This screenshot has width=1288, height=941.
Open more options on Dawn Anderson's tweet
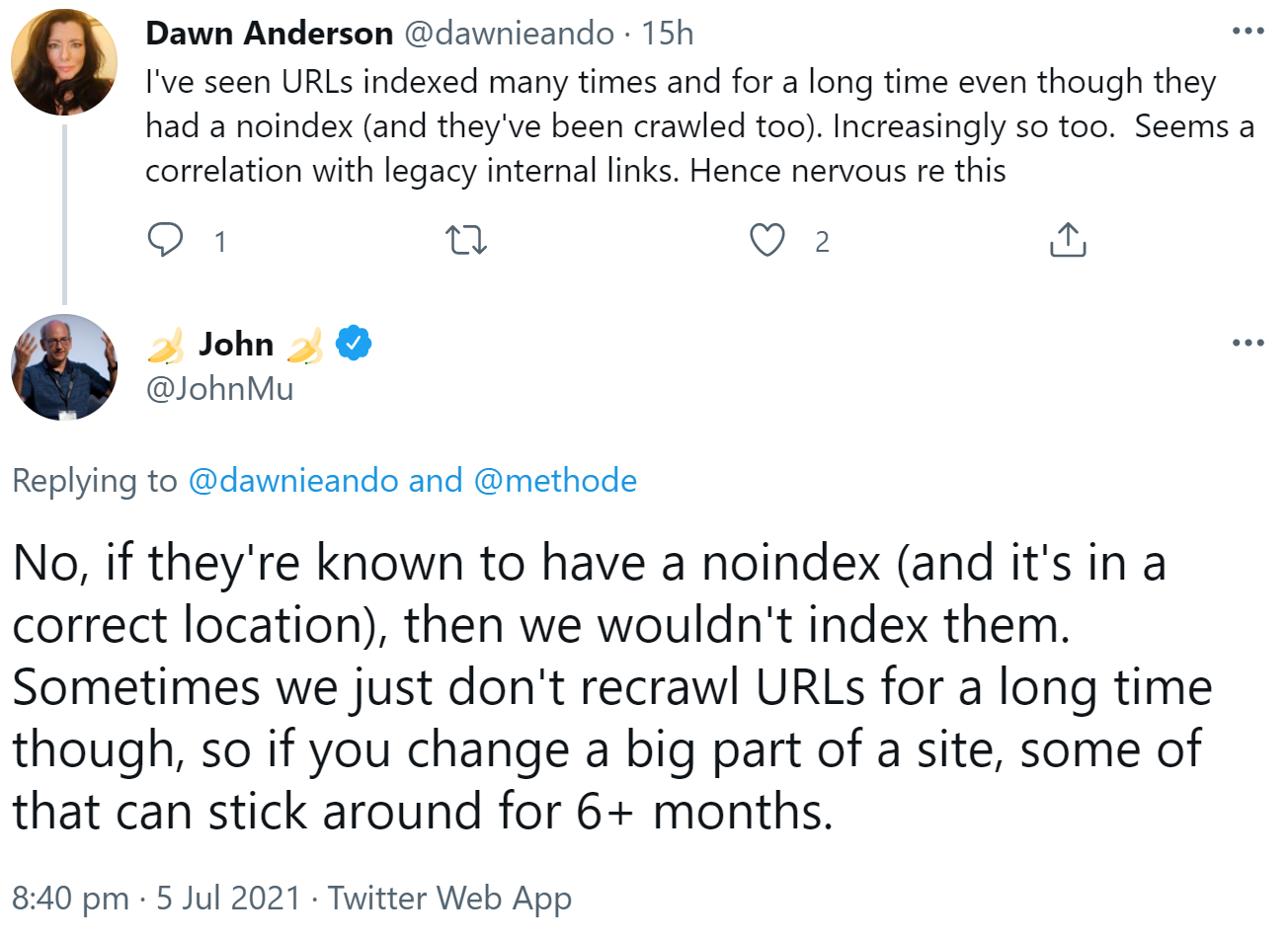coord(1248,32)
